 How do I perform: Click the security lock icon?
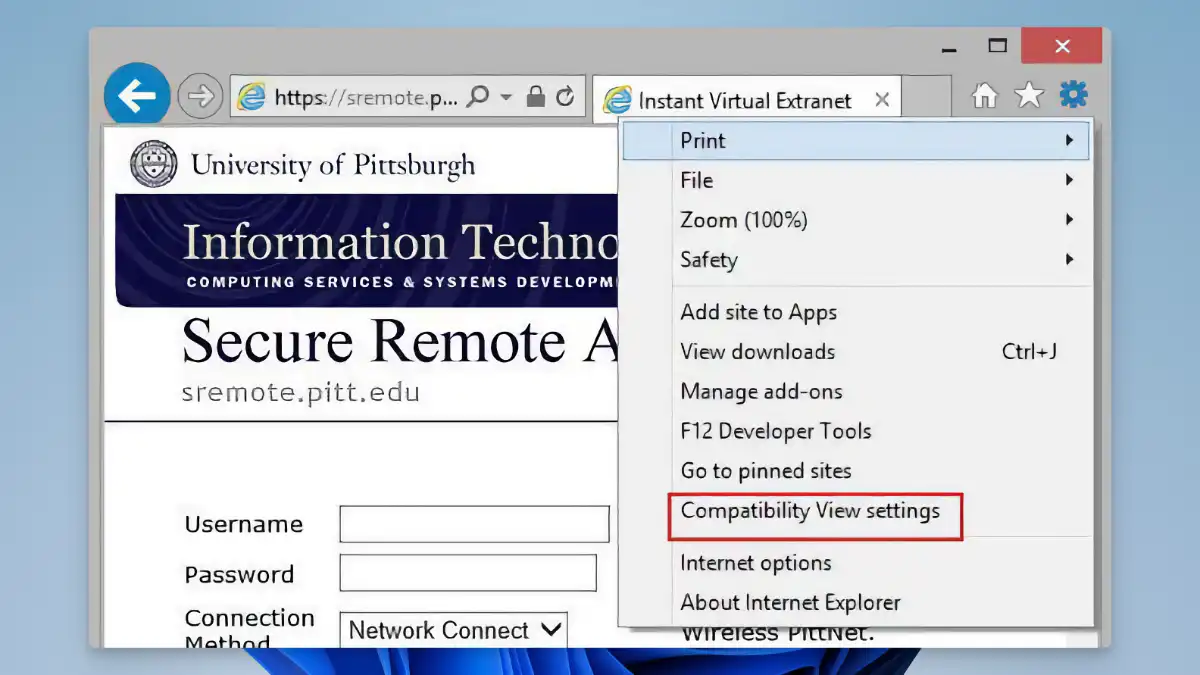[536, 95]
